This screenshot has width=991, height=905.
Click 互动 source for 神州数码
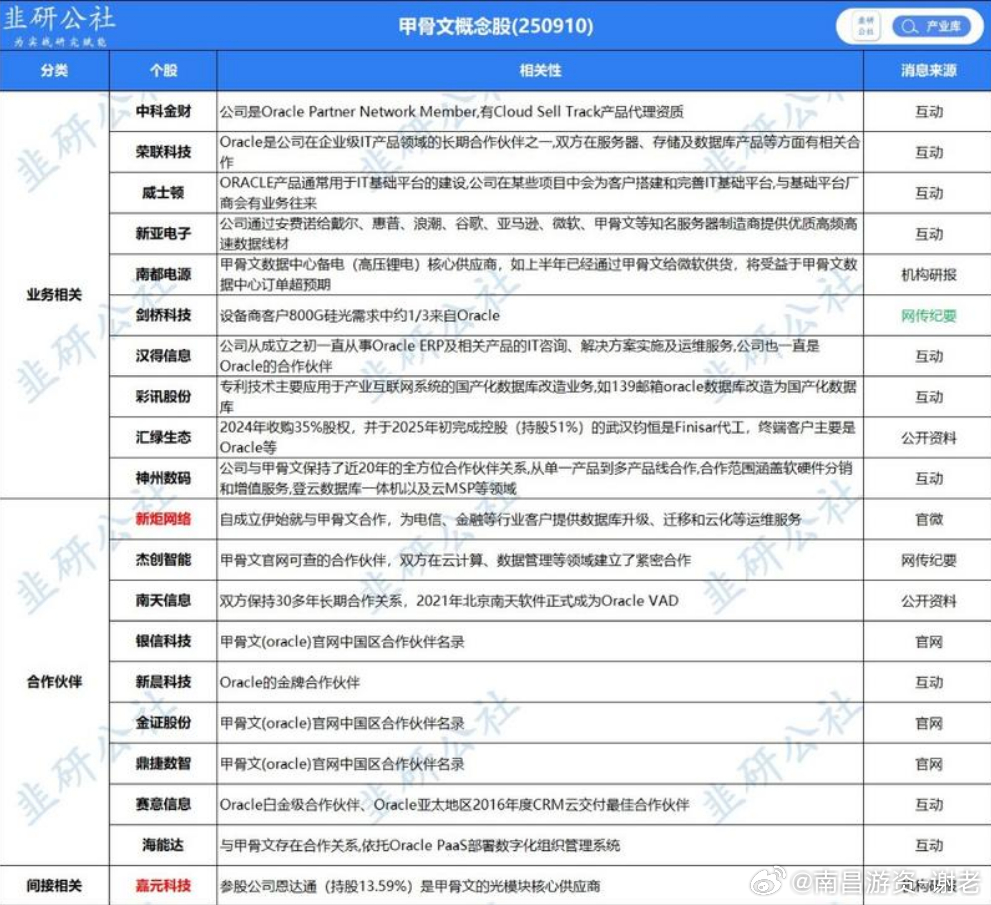click(928, 478)
